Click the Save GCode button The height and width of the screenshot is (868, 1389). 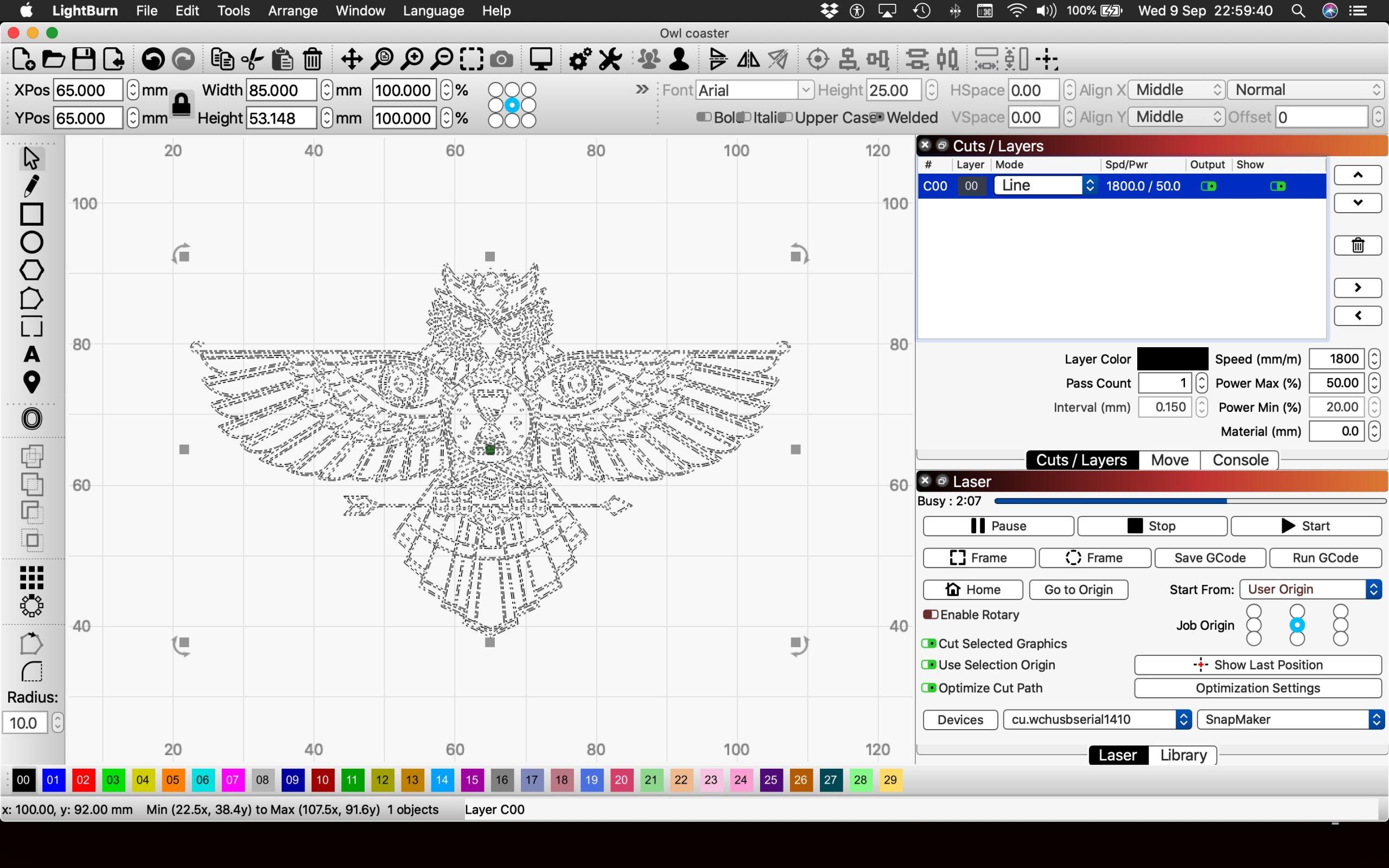click(x=1210, y=558)
